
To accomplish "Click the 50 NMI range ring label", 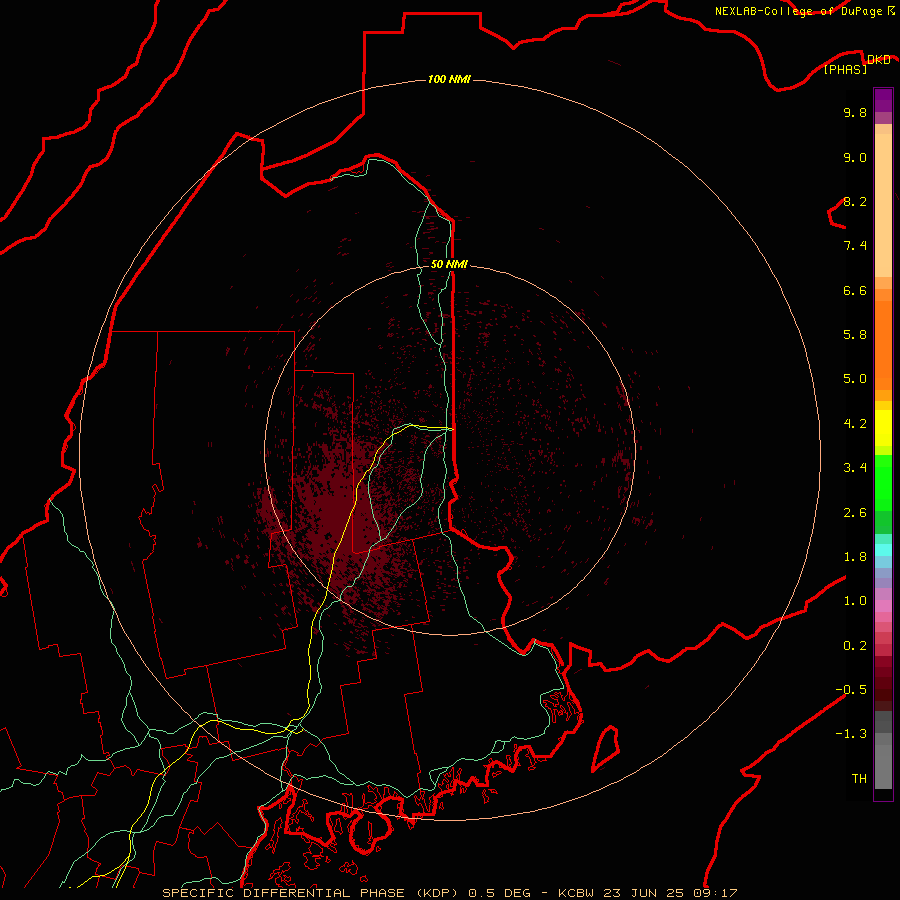I will pyautogui.click(x=449, y=264).
